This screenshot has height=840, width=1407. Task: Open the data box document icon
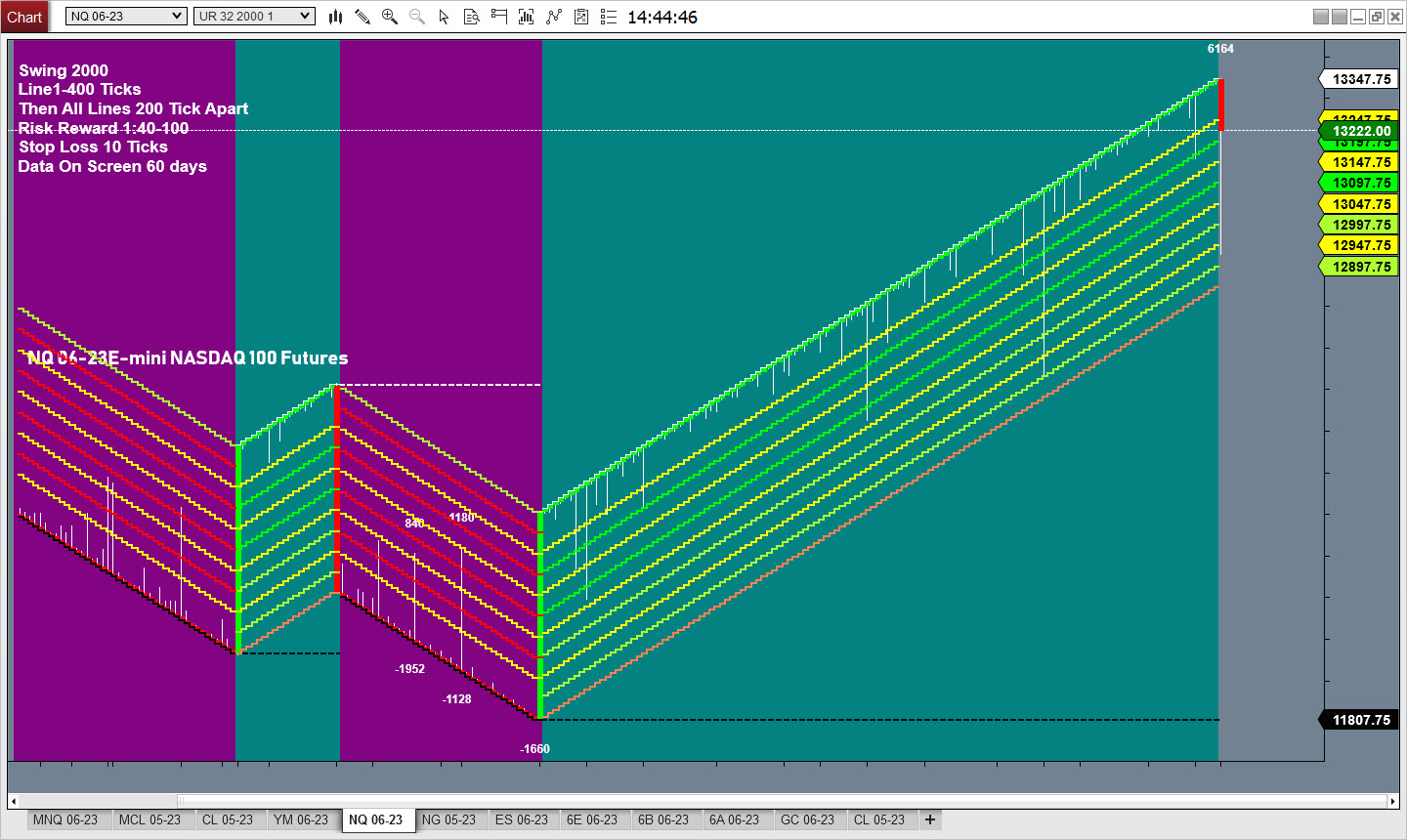pyautogui.click(x=471, y=17)
